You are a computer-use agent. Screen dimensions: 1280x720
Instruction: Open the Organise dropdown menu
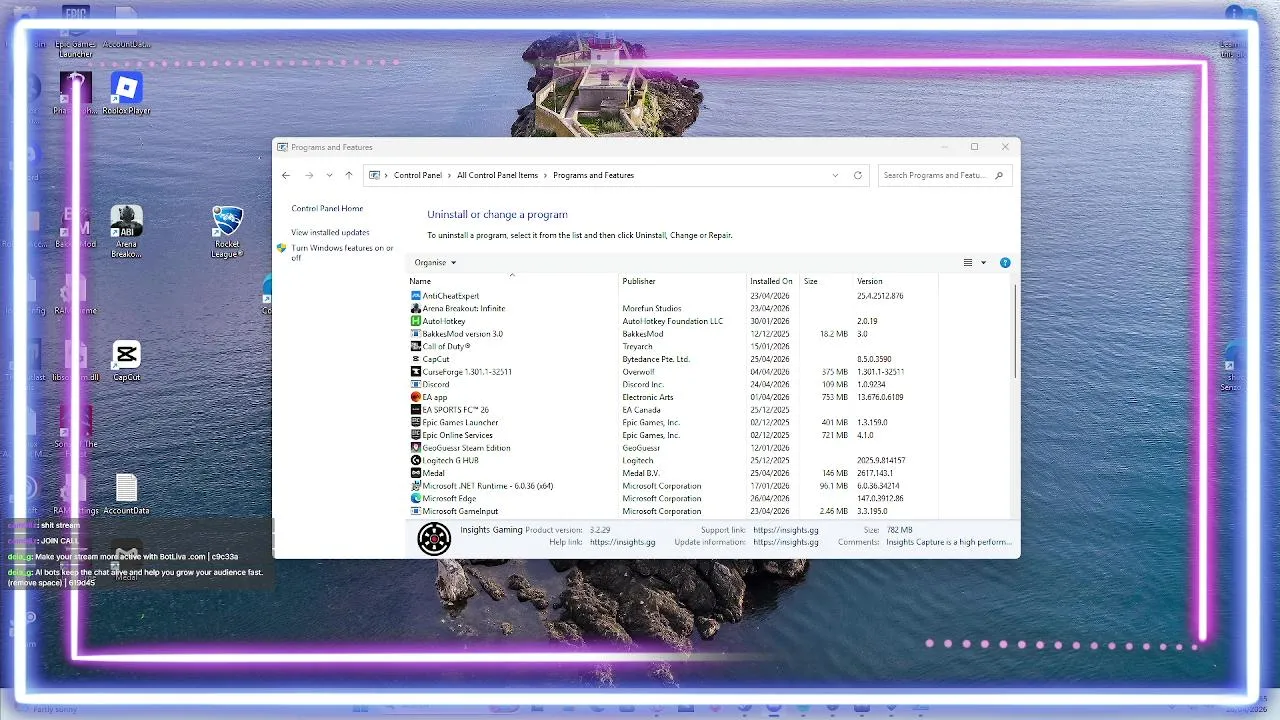coord(435,263)
